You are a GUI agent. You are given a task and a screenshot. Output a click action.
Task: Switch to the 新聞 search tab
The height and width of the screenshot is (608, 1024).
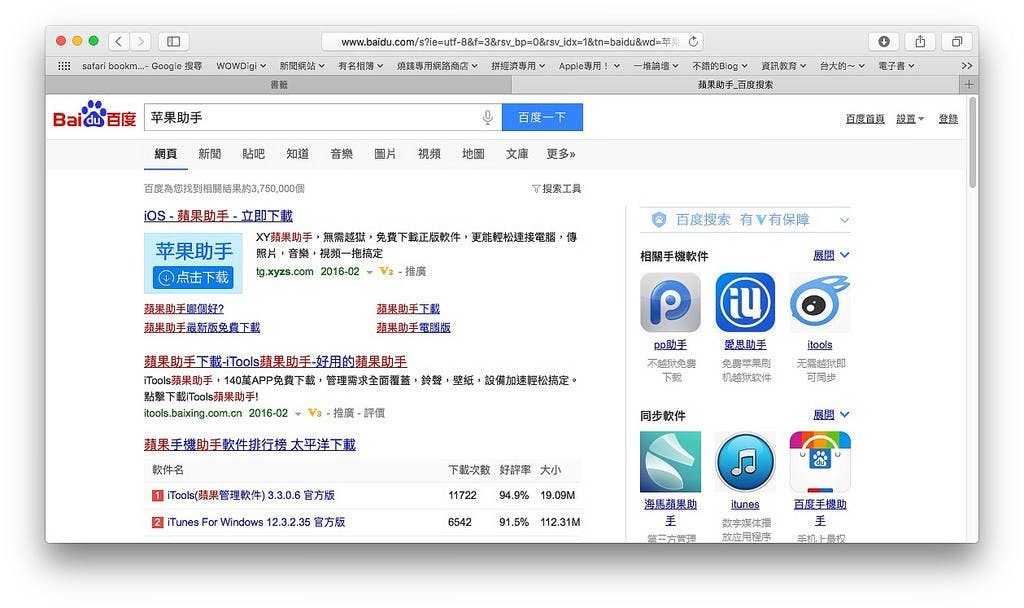(x=210, y=153)
